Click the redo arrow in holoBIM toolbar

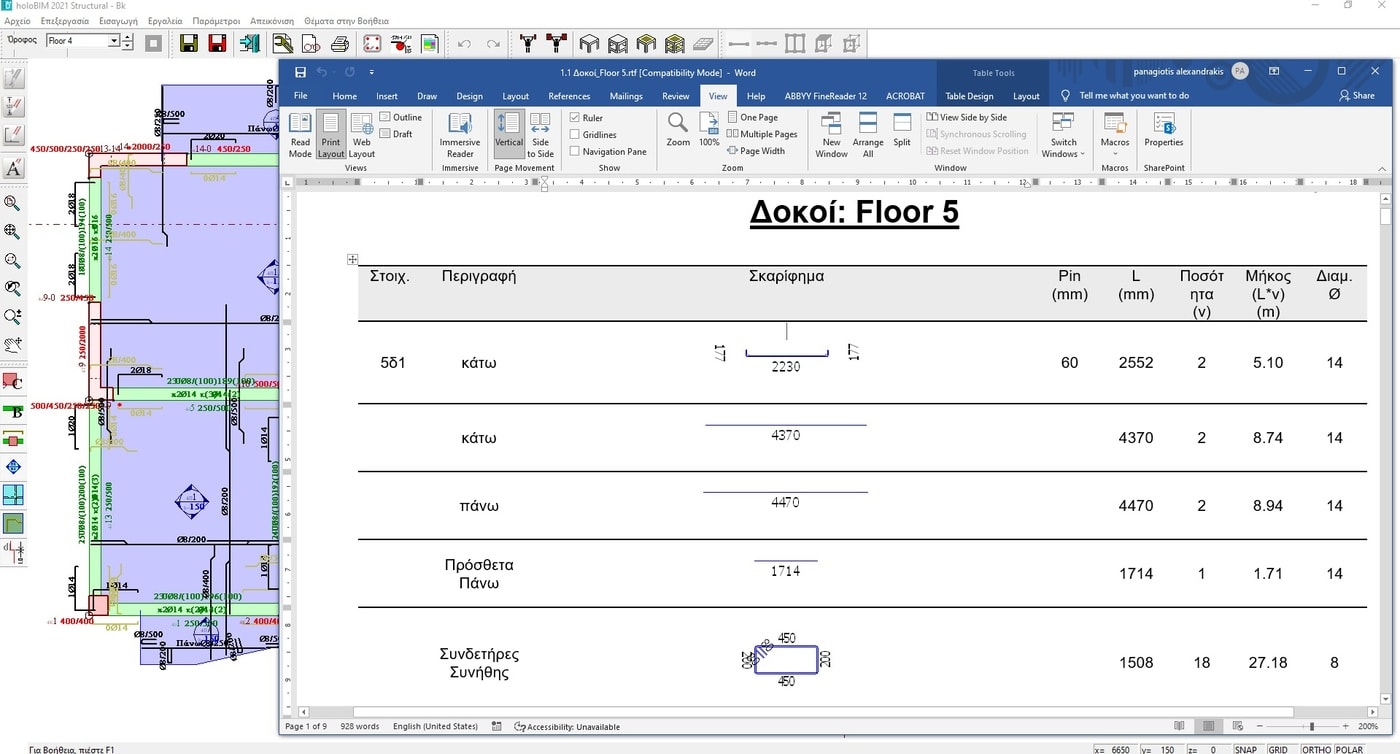pos(493,43)
